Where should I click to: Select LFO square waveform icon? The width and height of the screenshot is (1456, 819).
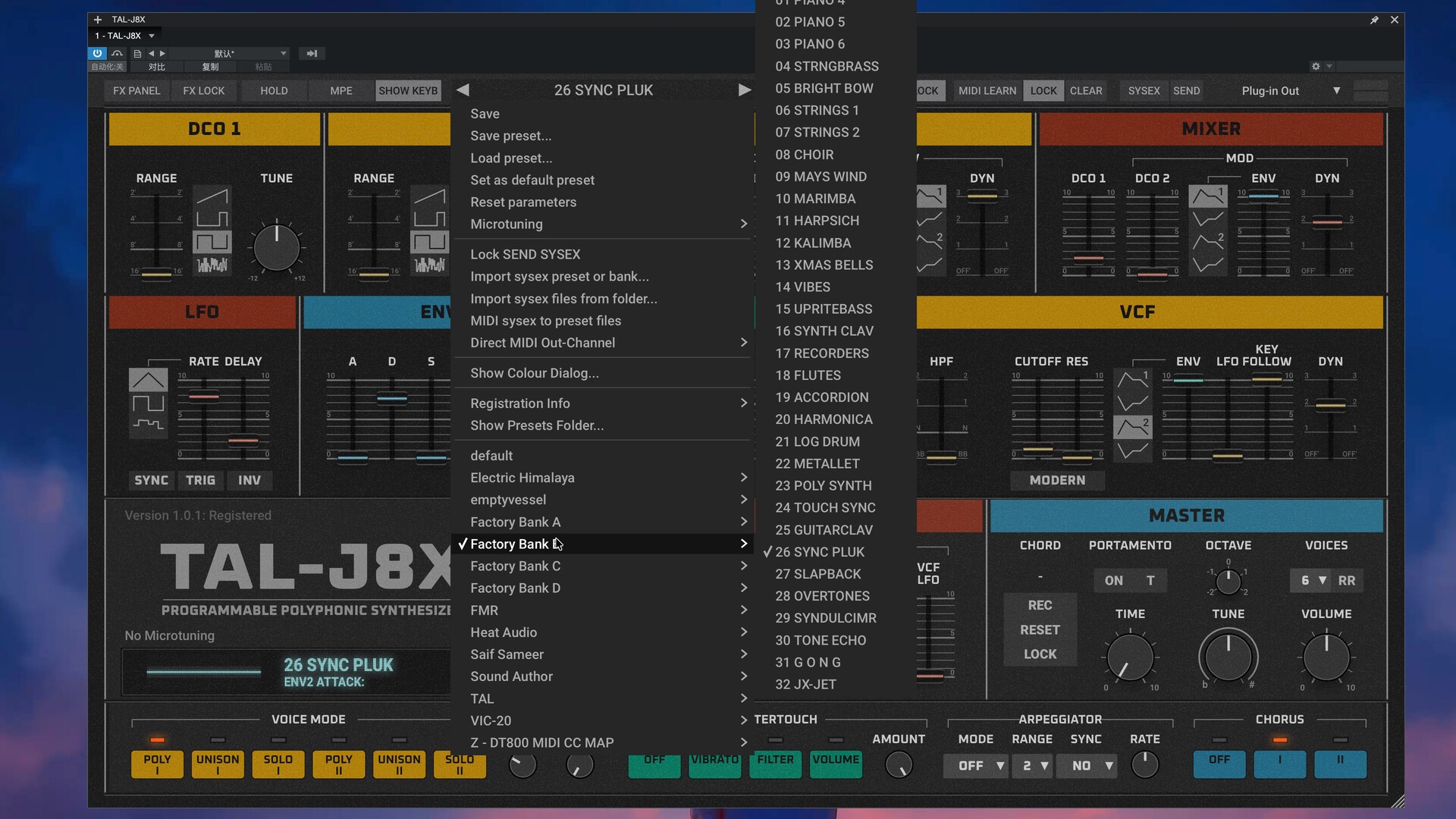coord(148,403)
